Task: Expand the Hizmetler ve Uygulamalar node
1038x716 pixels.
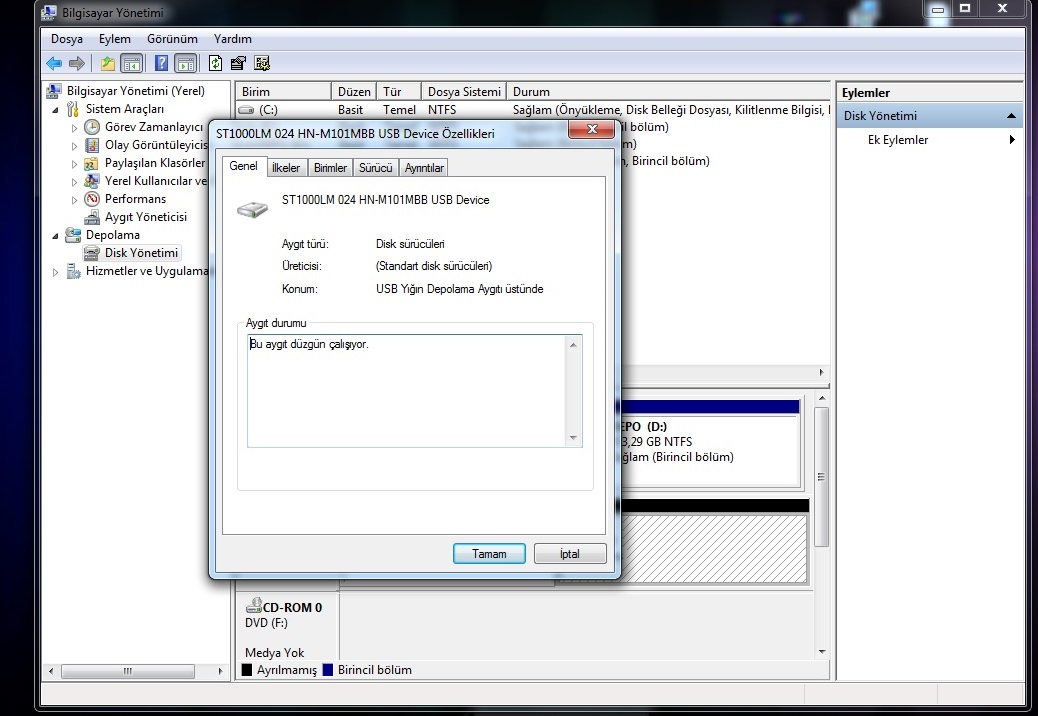Action: (55, 271)
